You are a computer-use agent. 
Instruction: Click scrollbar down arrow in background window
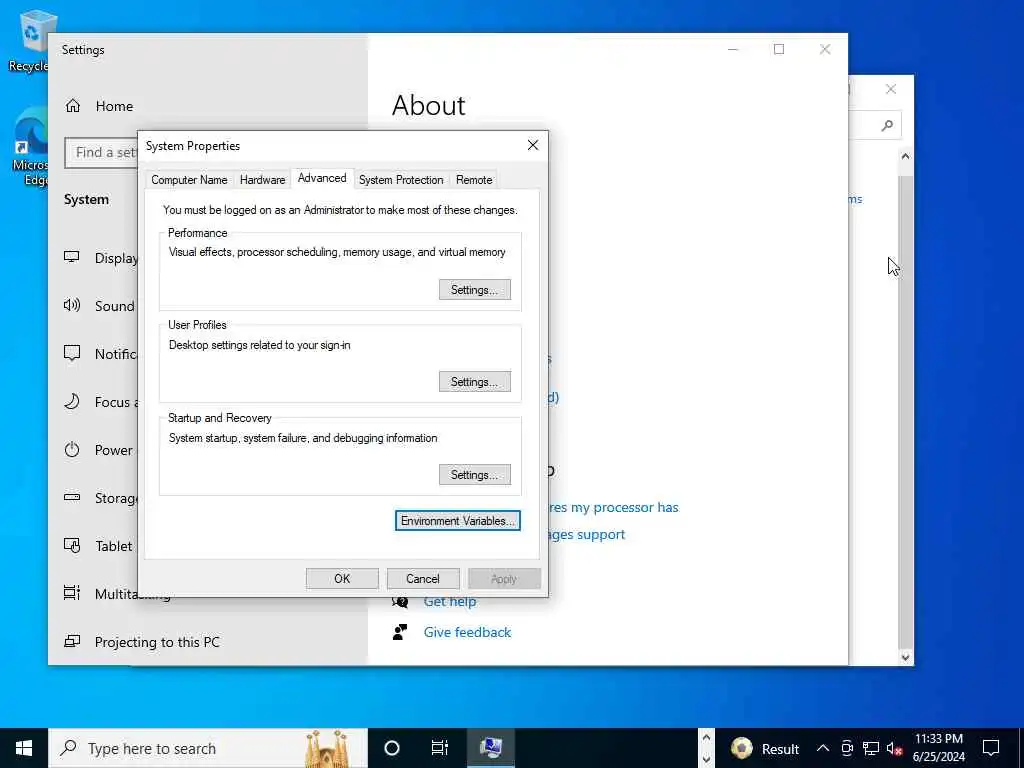click(x=905, y=658)
